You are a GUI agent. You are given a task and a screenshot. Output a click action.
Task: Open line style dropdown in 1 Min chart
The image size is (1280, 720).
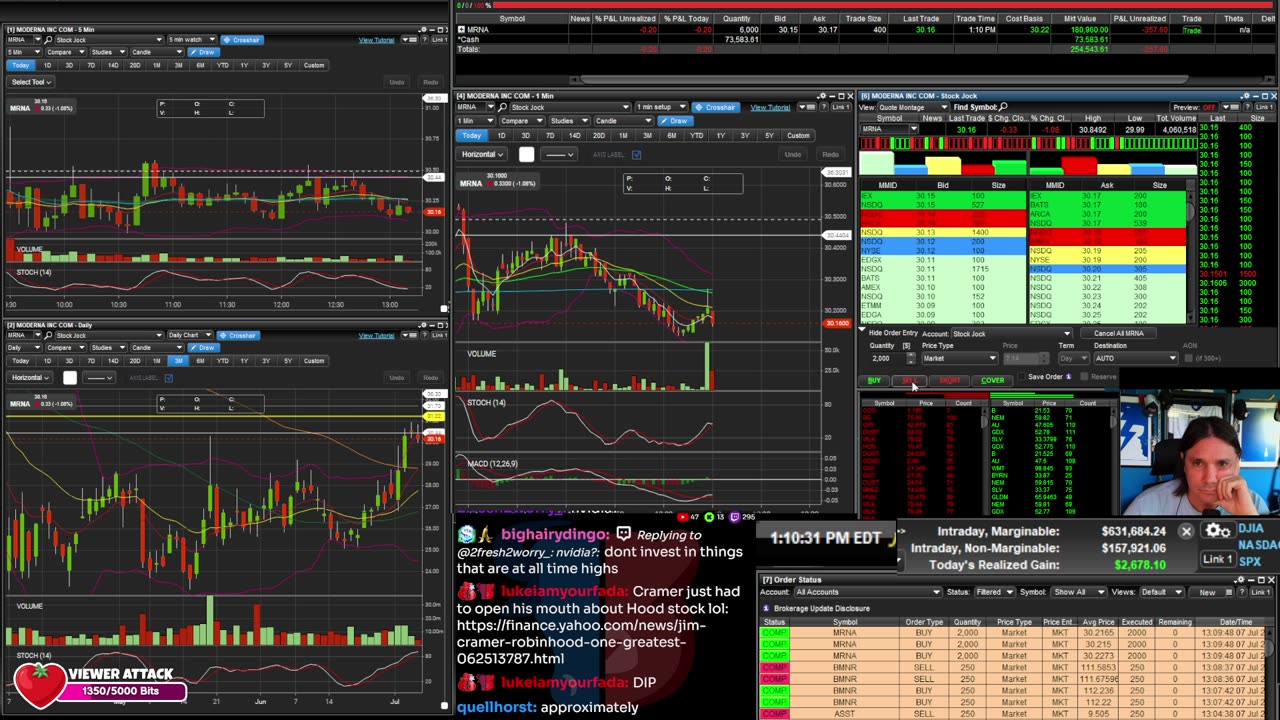click(557, 155)
